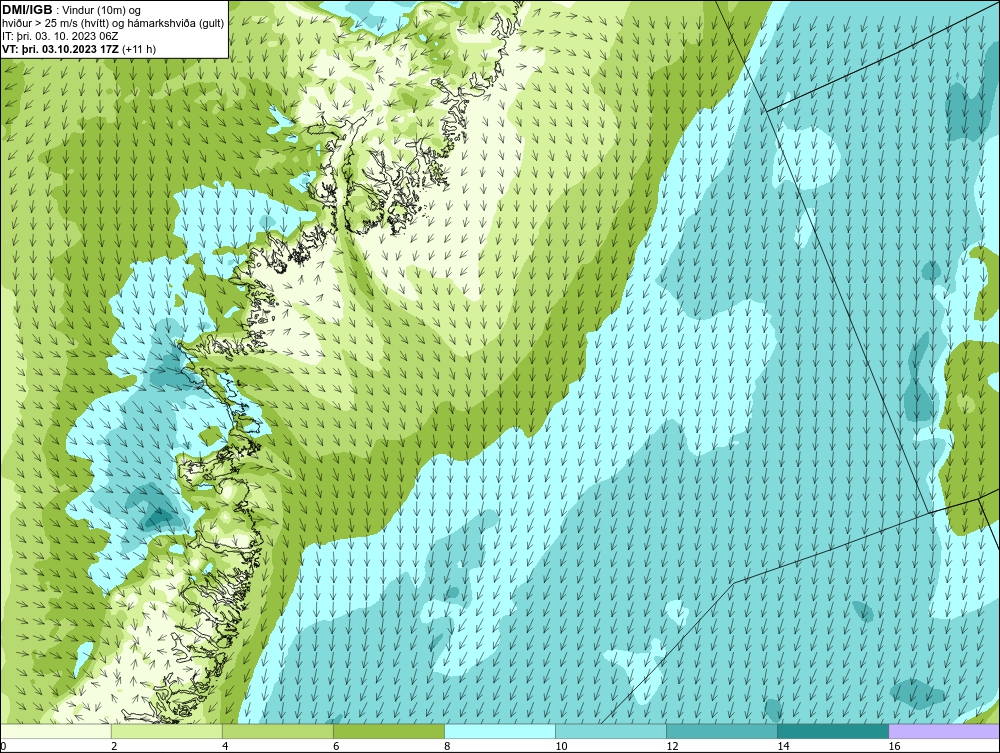Click the 8–10 m/s pale cyan legend swatch
The width and height of the screenshot is (1000, 753).
pyautogui.click(x=499, y=731)
